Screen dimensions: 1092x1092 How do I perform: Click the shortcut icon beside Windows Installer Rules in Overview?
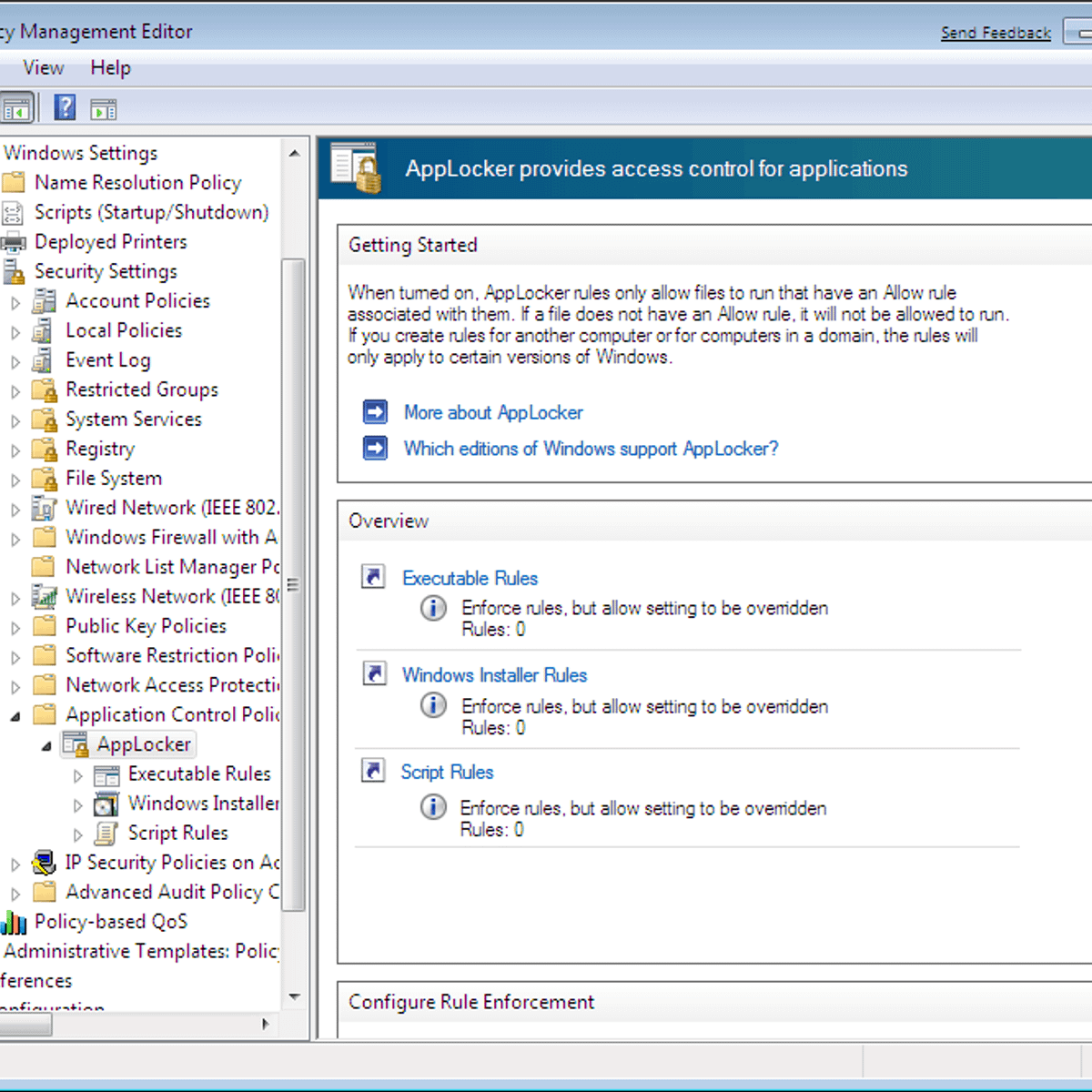(374, 672)
